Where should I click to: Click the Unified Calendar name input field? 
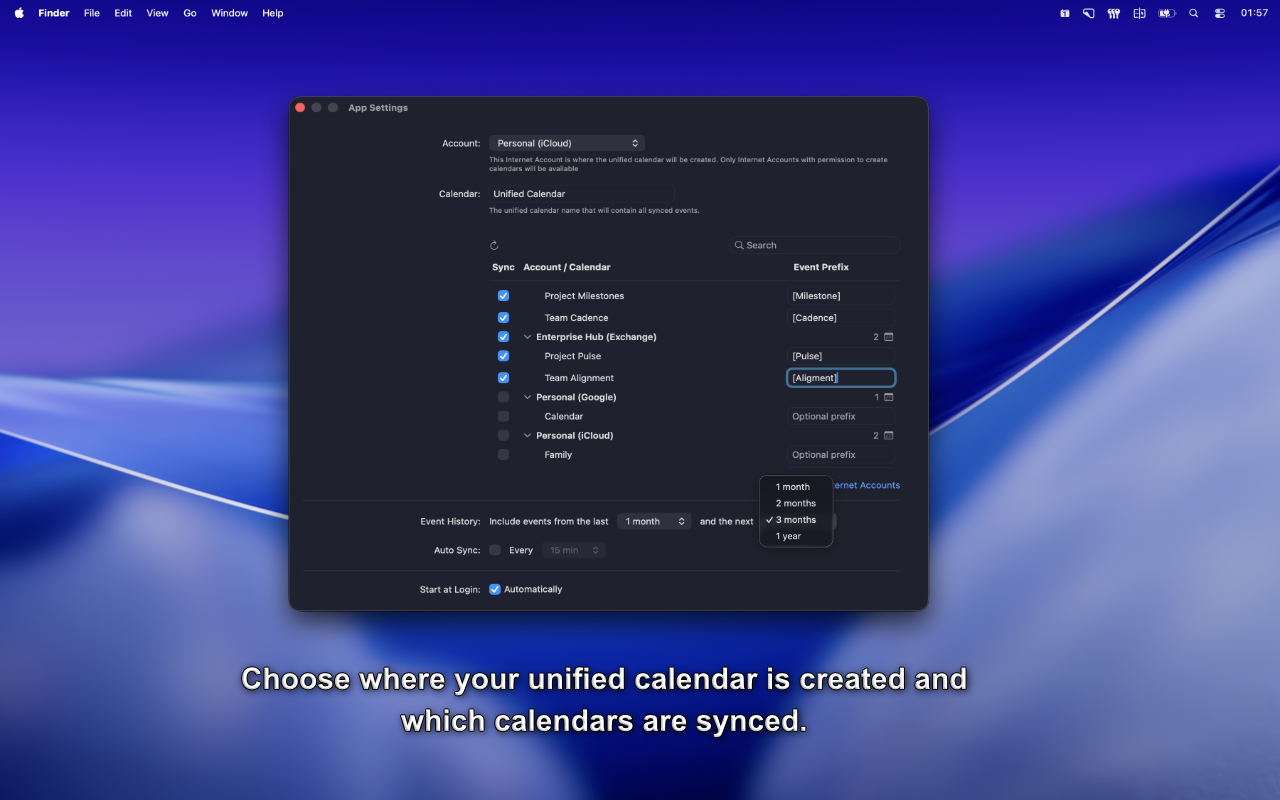(580, 193)
